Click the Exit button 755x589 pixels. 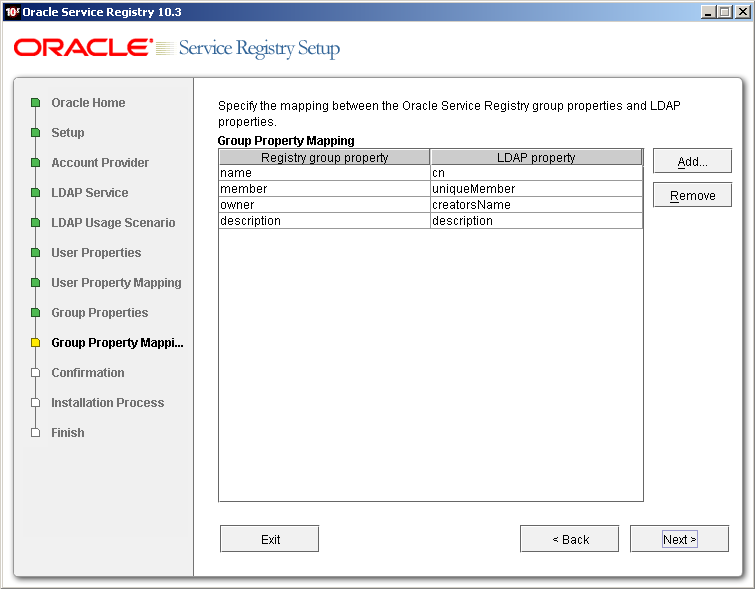(x=270, y=539)
